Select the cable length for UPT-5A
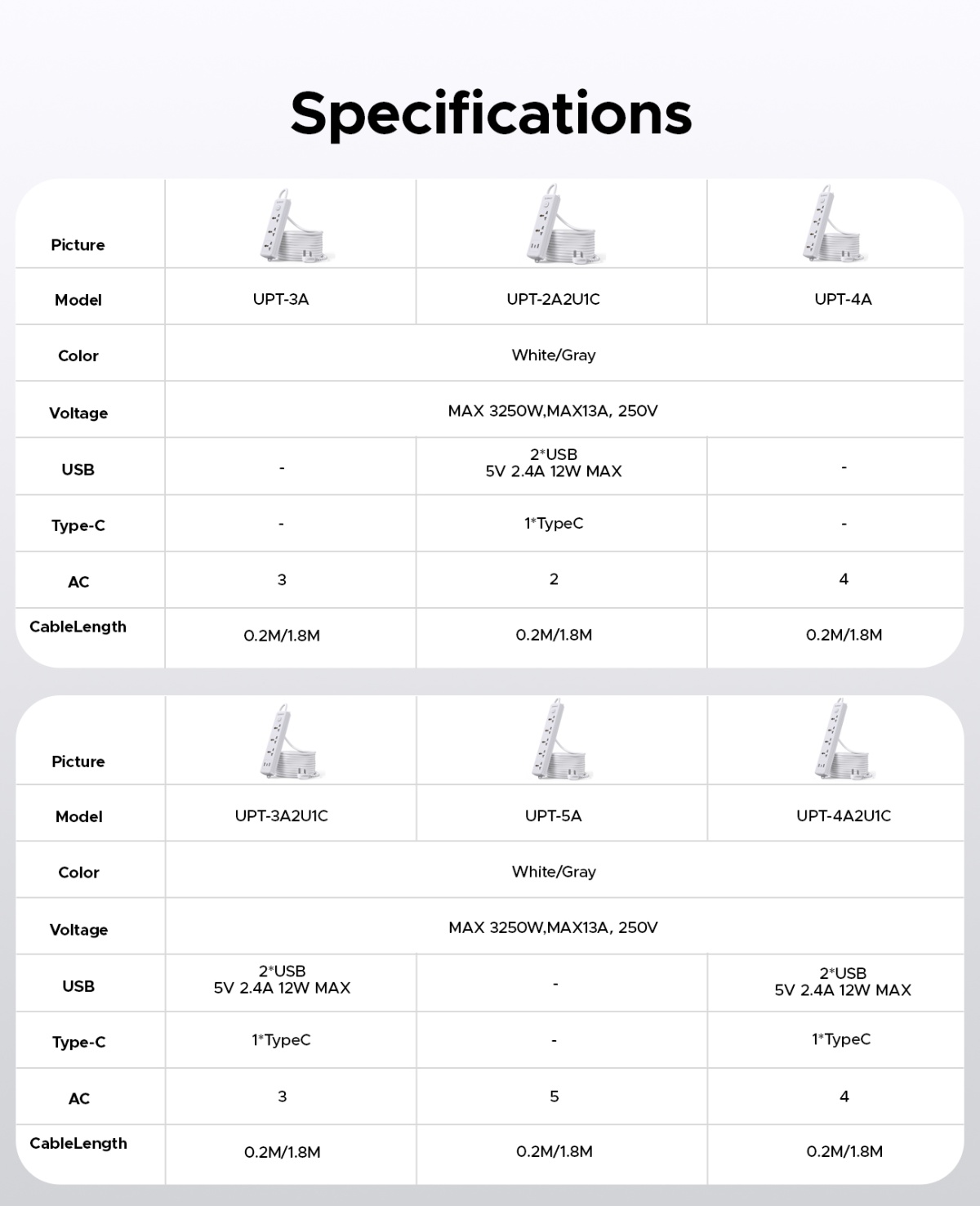980x1206 pixels. [554, 1151]
